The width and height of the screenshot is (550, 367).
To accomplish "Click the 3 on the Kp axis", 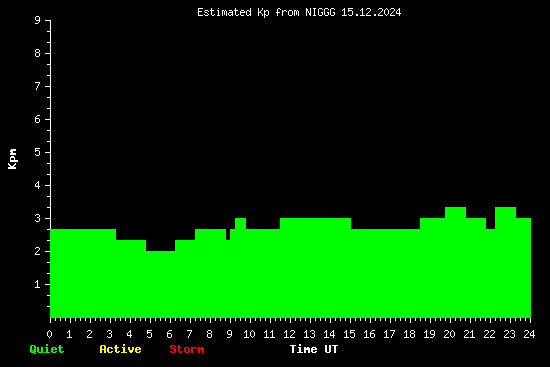I will pyautogui.click(x=38, y=218).
